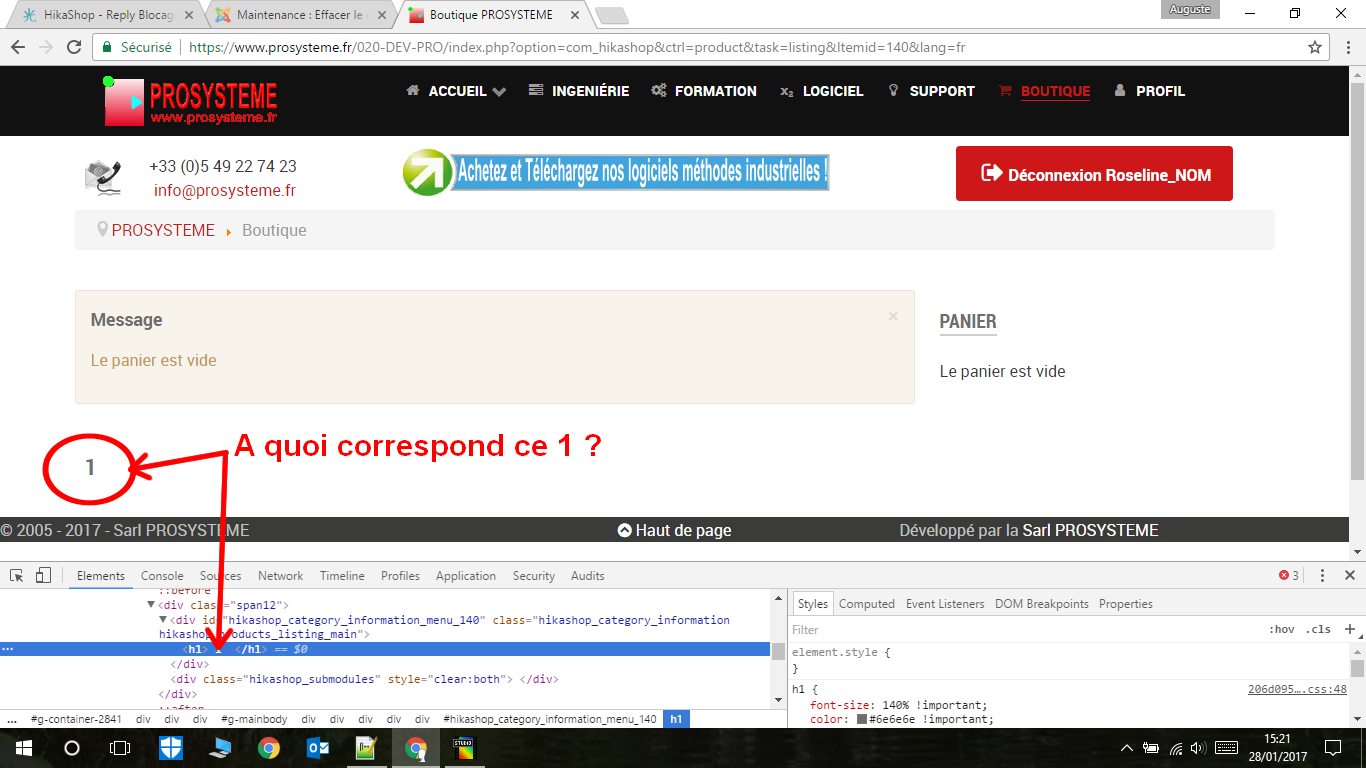Click the Wi-Fi network tray icon

[x=1176, y=748]
